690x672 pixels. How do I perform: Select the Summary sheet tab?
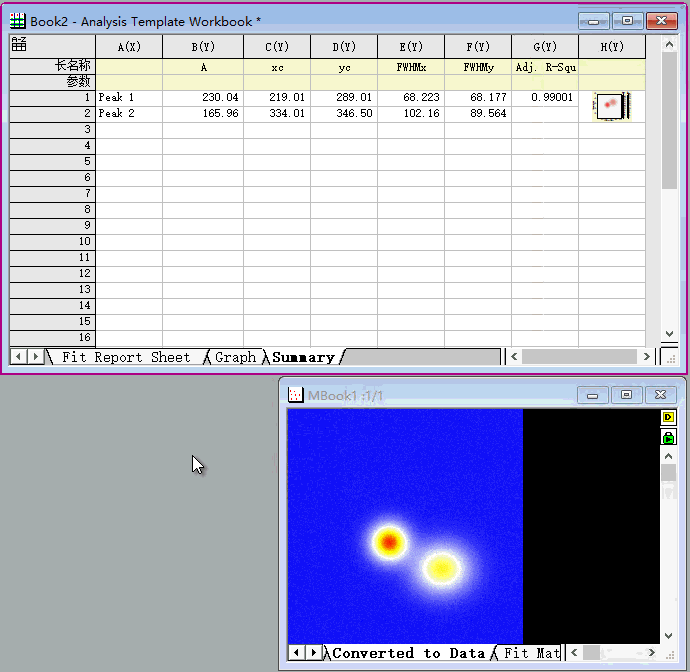(302, 357)
